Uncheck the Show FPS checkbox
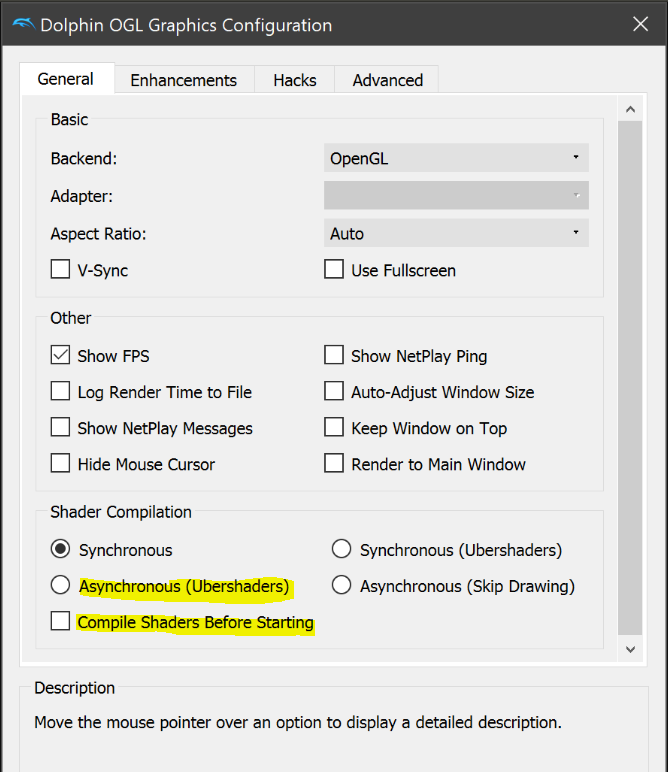 [x=61, y=356]
